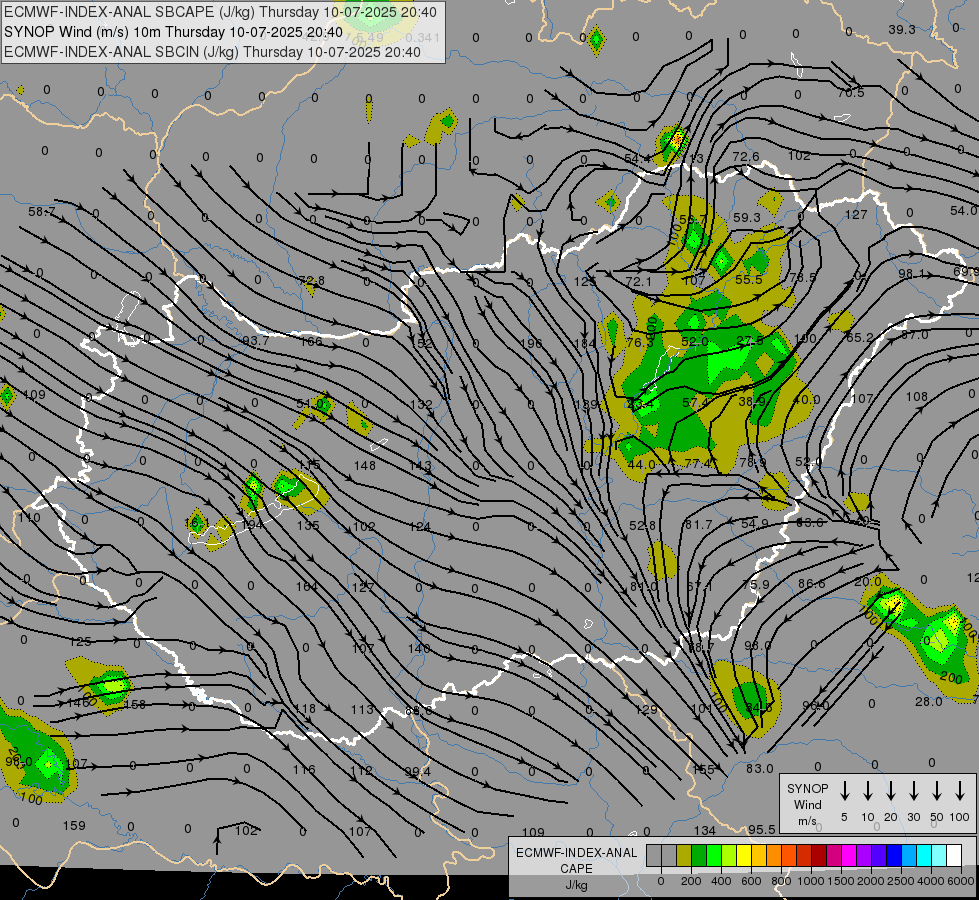Click the 10 m/s wind arrow in SYNOP legend
Image resolution: width=979 pixels, height=900 pixels.
868,791
